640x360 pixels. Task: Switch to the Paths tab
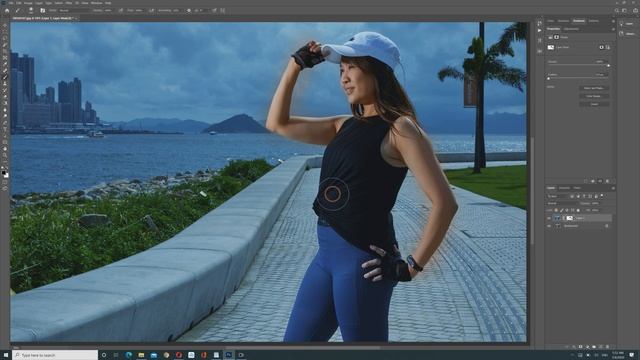click(x=577, y=188)
